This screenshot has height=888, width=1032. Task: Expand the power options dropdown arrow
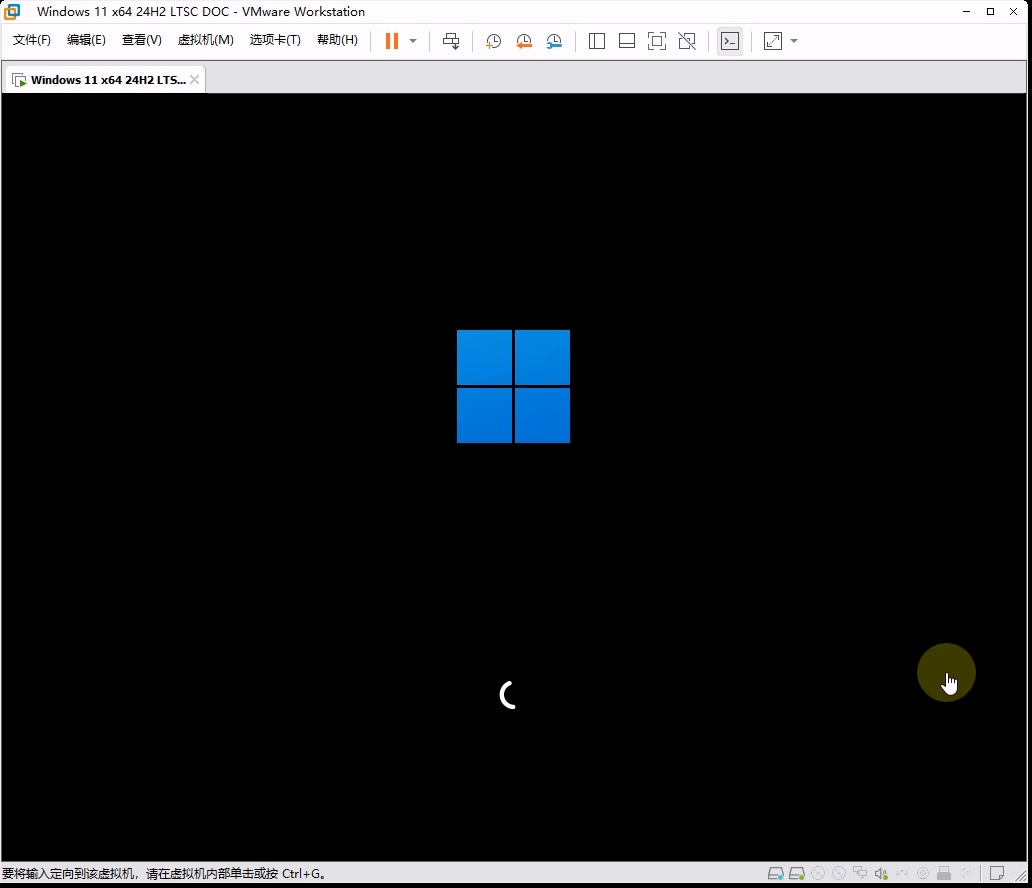413,41
